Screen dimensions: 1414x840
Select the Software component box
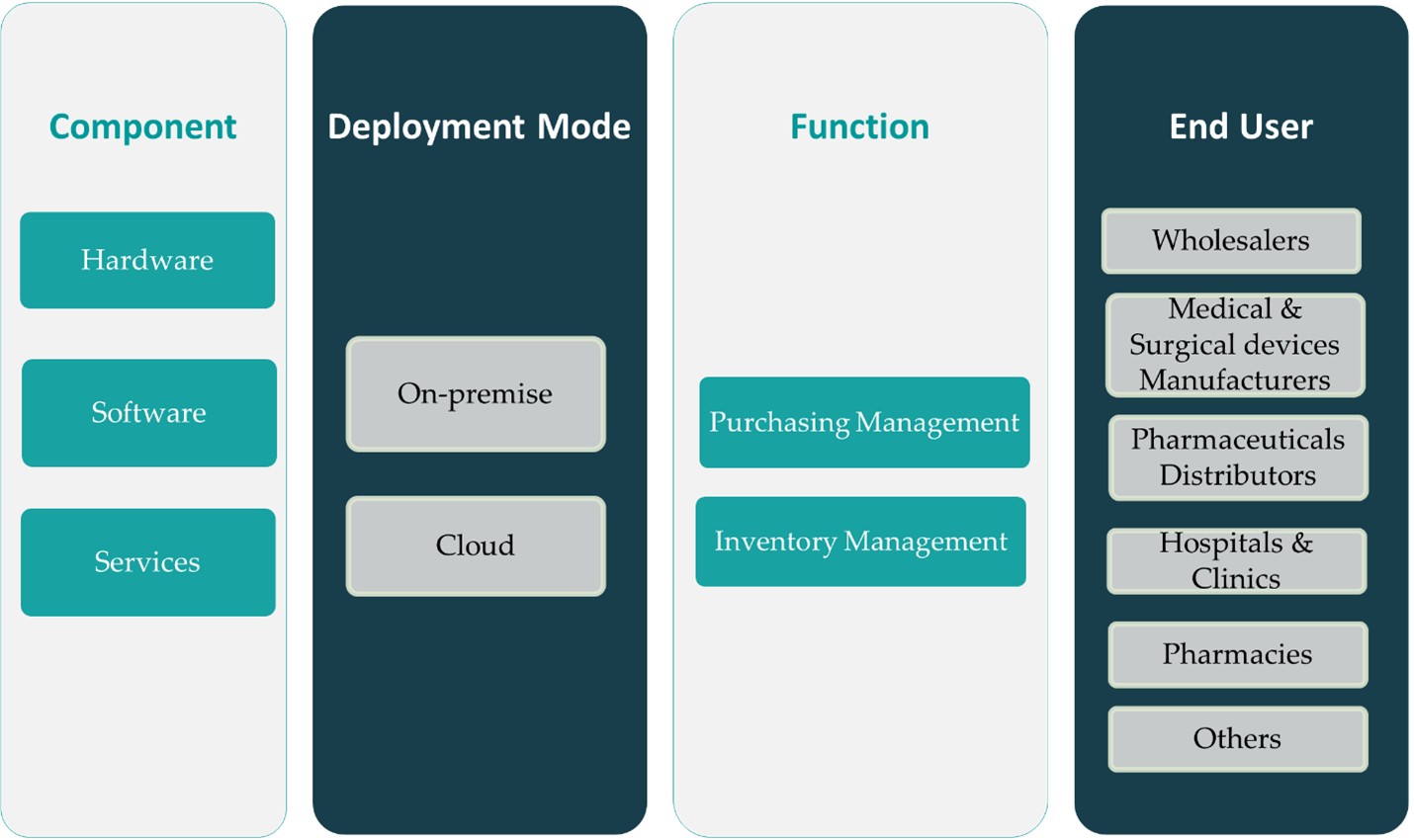(x=149, y=412)
